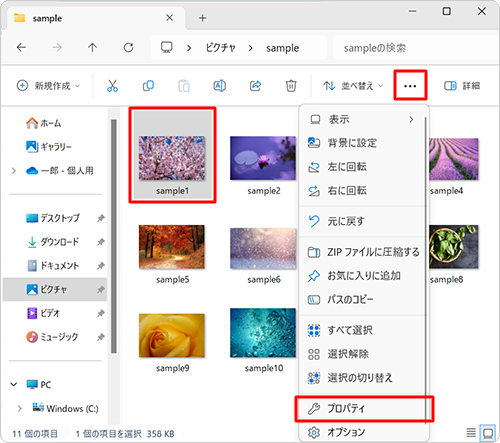500x443 pixels.
Task: Click the PC monitor icon in address bar
Action: 167,48
